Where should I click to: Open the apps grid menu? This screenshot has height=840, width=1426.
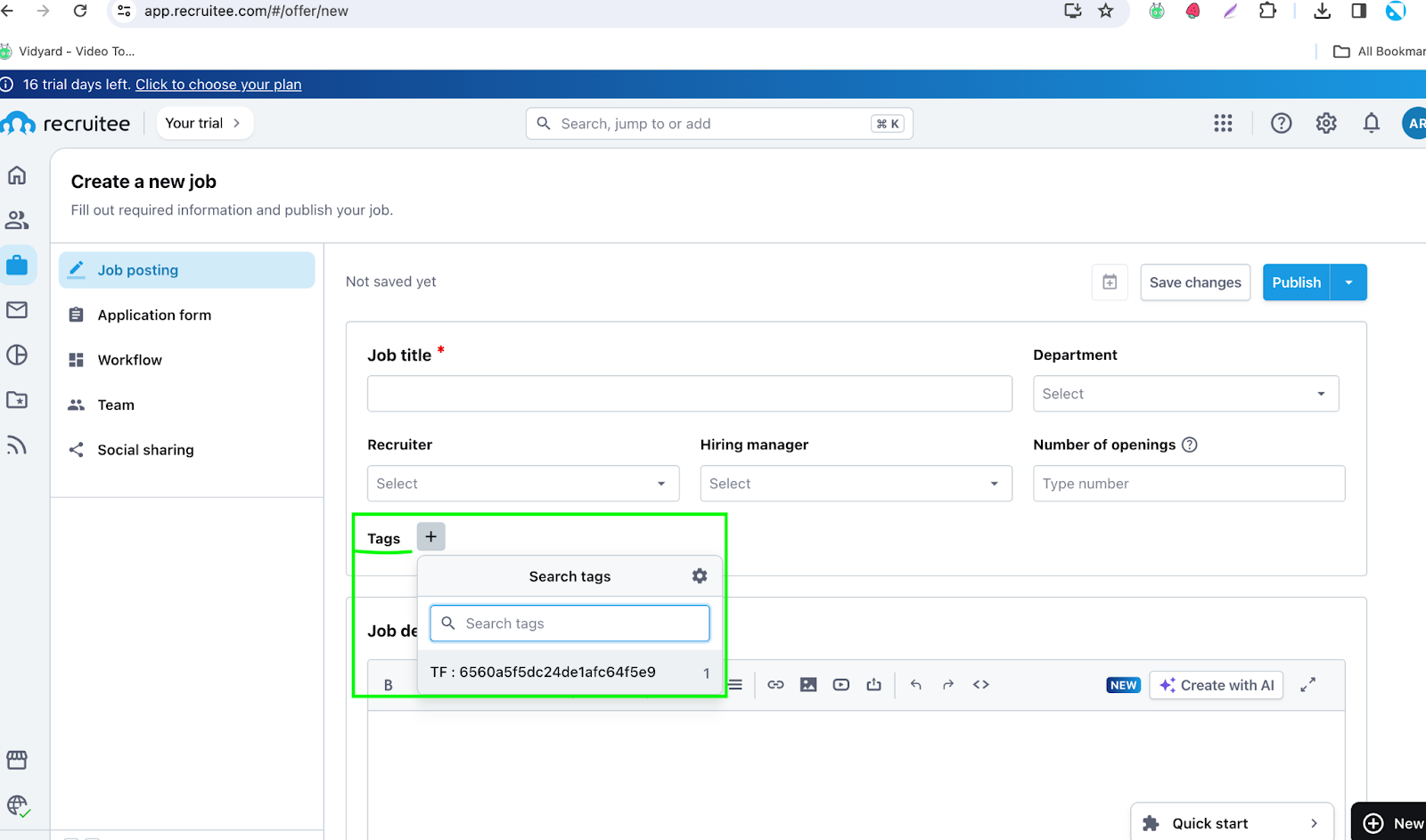pyautogui.click(x=1223, y=124)
